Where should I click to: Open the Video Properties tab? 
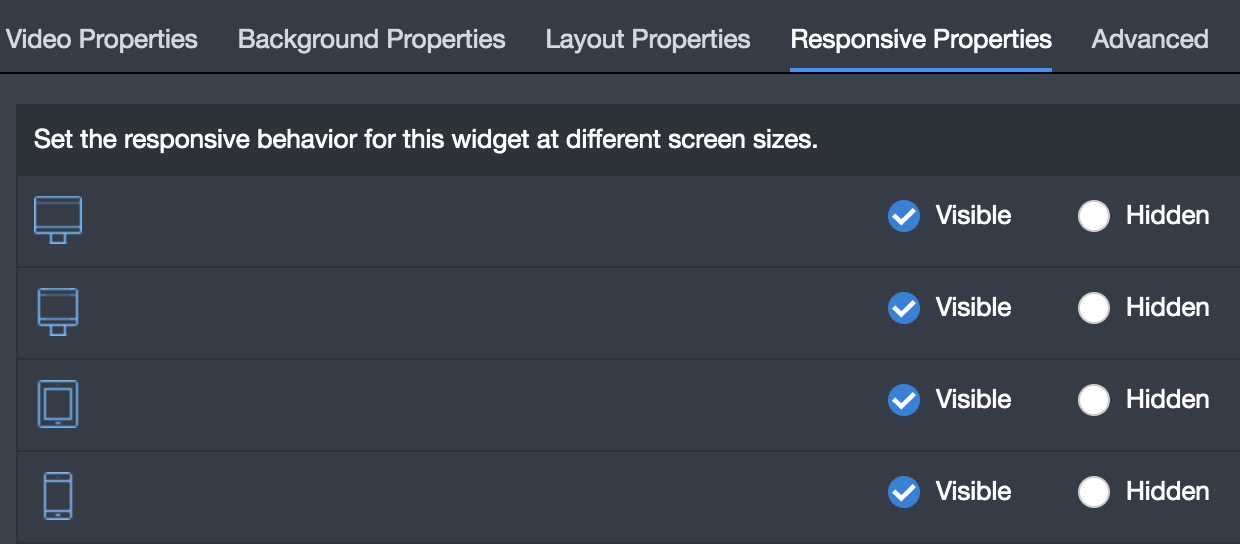click(x=102, y=39)
